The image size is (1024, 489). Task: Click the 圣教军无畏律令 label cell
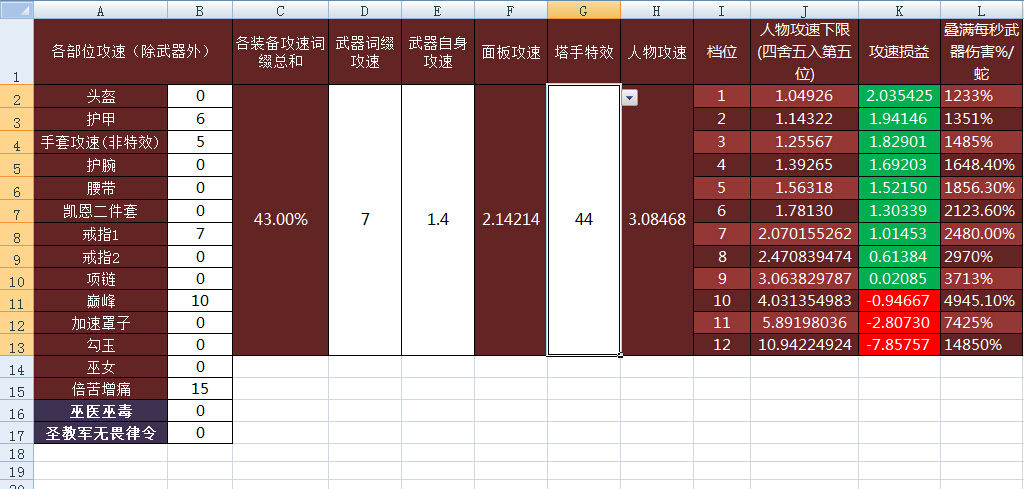[101, 433]
